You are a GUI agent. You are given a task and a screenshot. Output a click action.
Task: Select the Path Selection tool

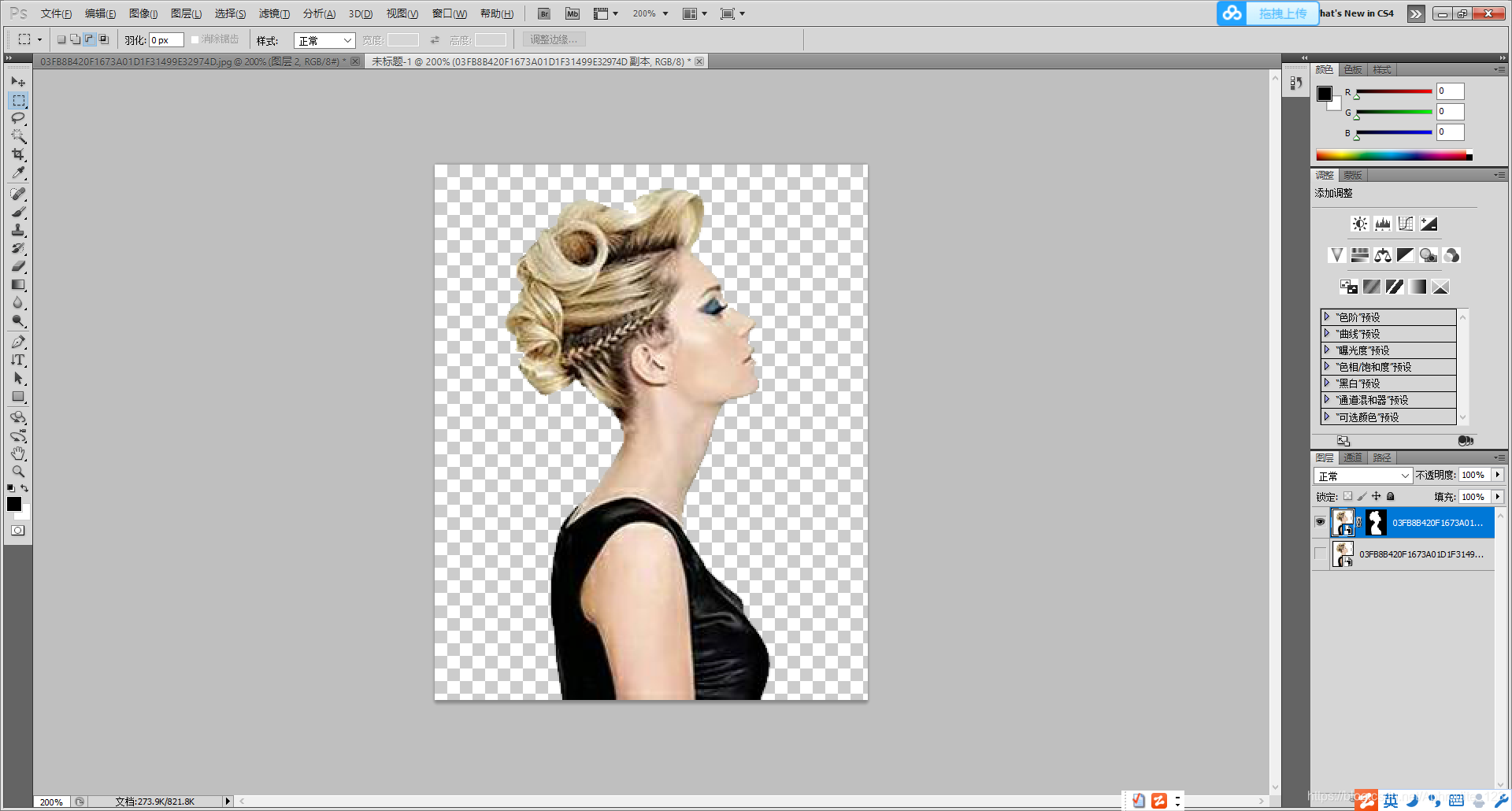pyautogui.click(x=18, y=378)
